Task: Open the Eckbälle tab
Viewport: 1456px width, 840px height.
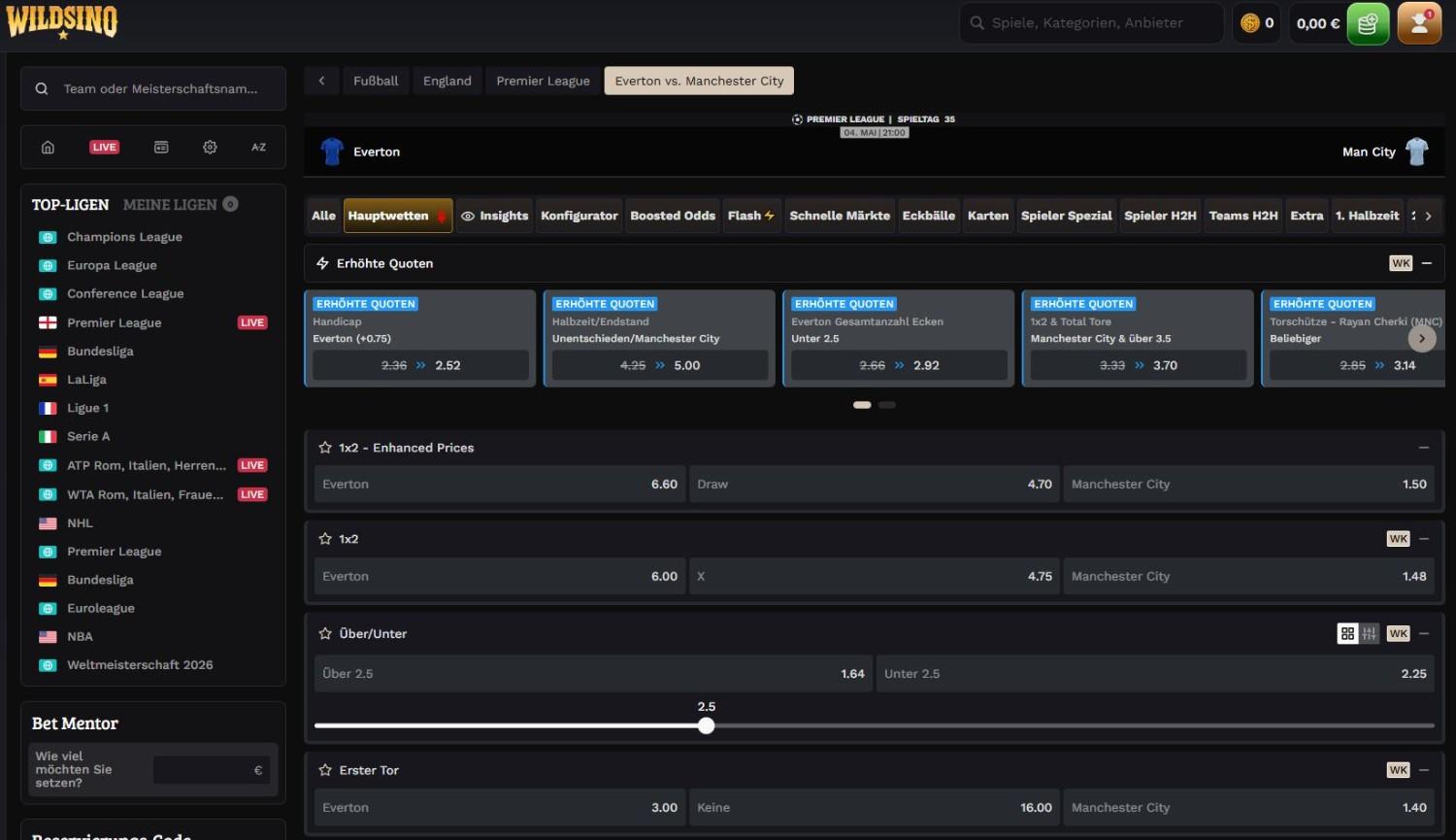Action: [x=929, y=216]
